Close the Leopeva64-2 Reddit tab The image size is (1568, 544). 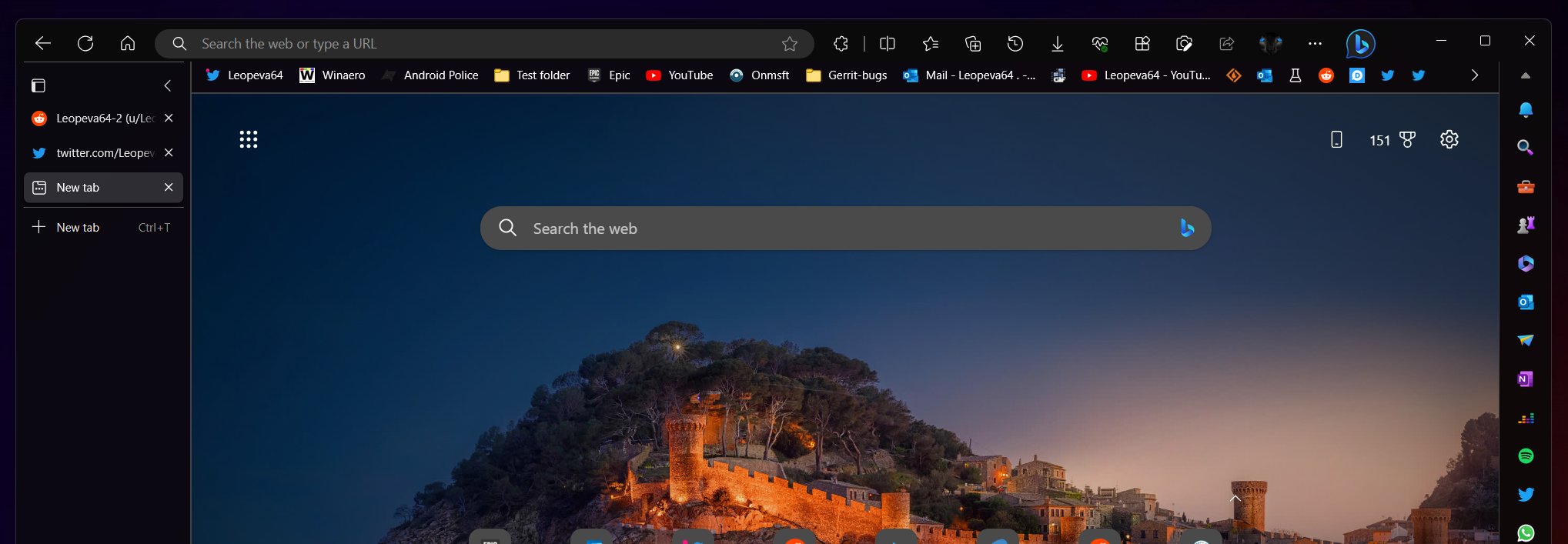[x=169, y=118]
